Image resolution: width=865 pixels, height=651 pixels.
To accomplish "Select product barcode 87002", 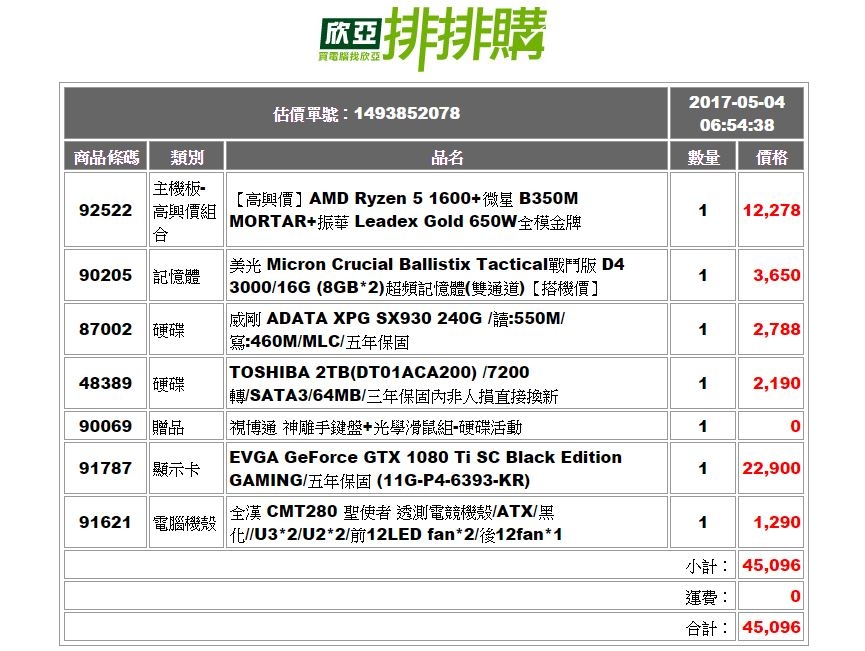I will click(105, 329).
